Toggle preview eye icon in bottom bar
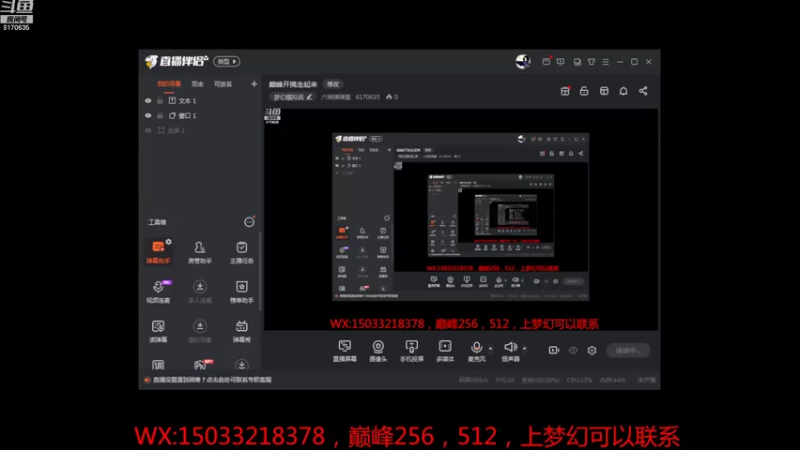Screen dimensions: 800x450 pyautogui.click(x=573, y=351)
